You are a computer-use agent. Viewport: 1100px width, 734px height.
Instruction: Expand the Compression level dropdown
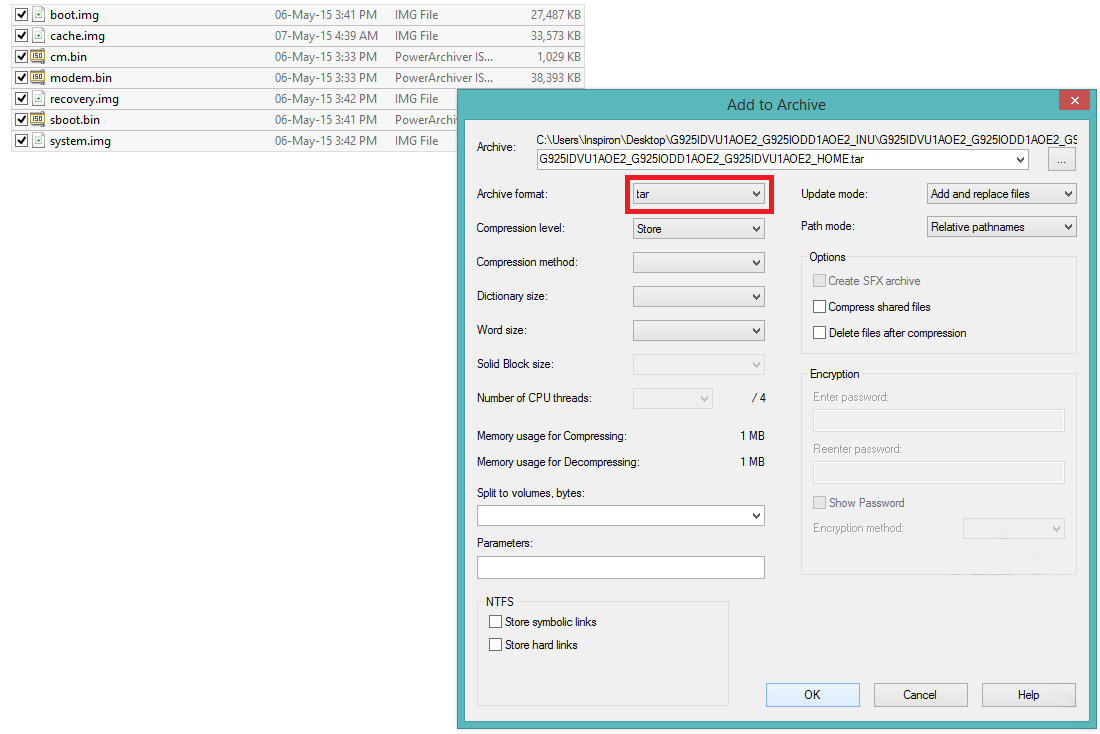point(698,229)
